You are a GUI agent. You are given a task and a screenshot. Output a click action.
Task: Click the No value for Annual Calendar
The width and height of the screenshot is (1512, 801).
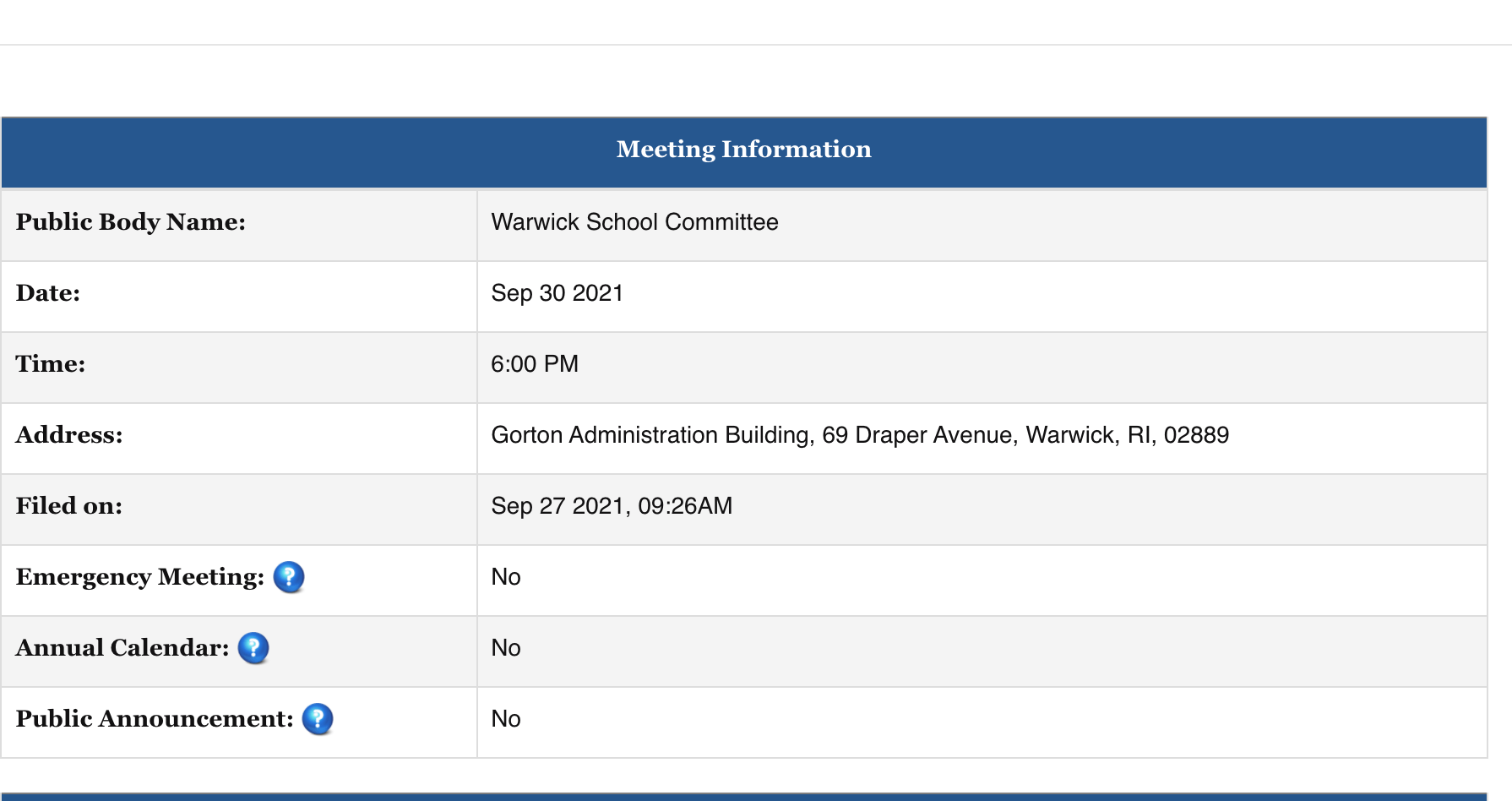tap(506, 649)
